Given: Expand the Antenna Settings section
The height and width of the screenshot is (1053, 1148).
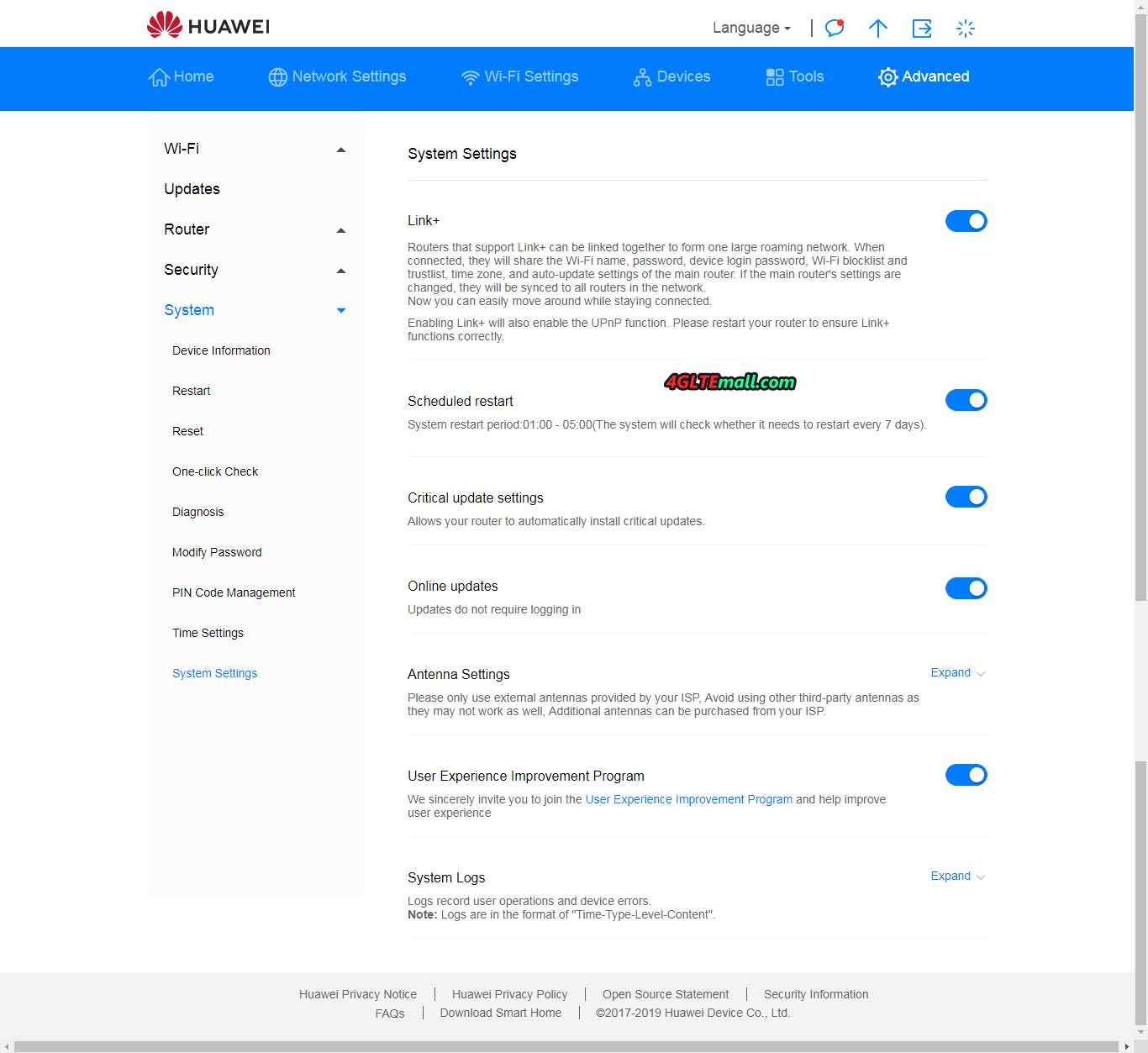Looking at the screenshot, I should coord(957,673).
